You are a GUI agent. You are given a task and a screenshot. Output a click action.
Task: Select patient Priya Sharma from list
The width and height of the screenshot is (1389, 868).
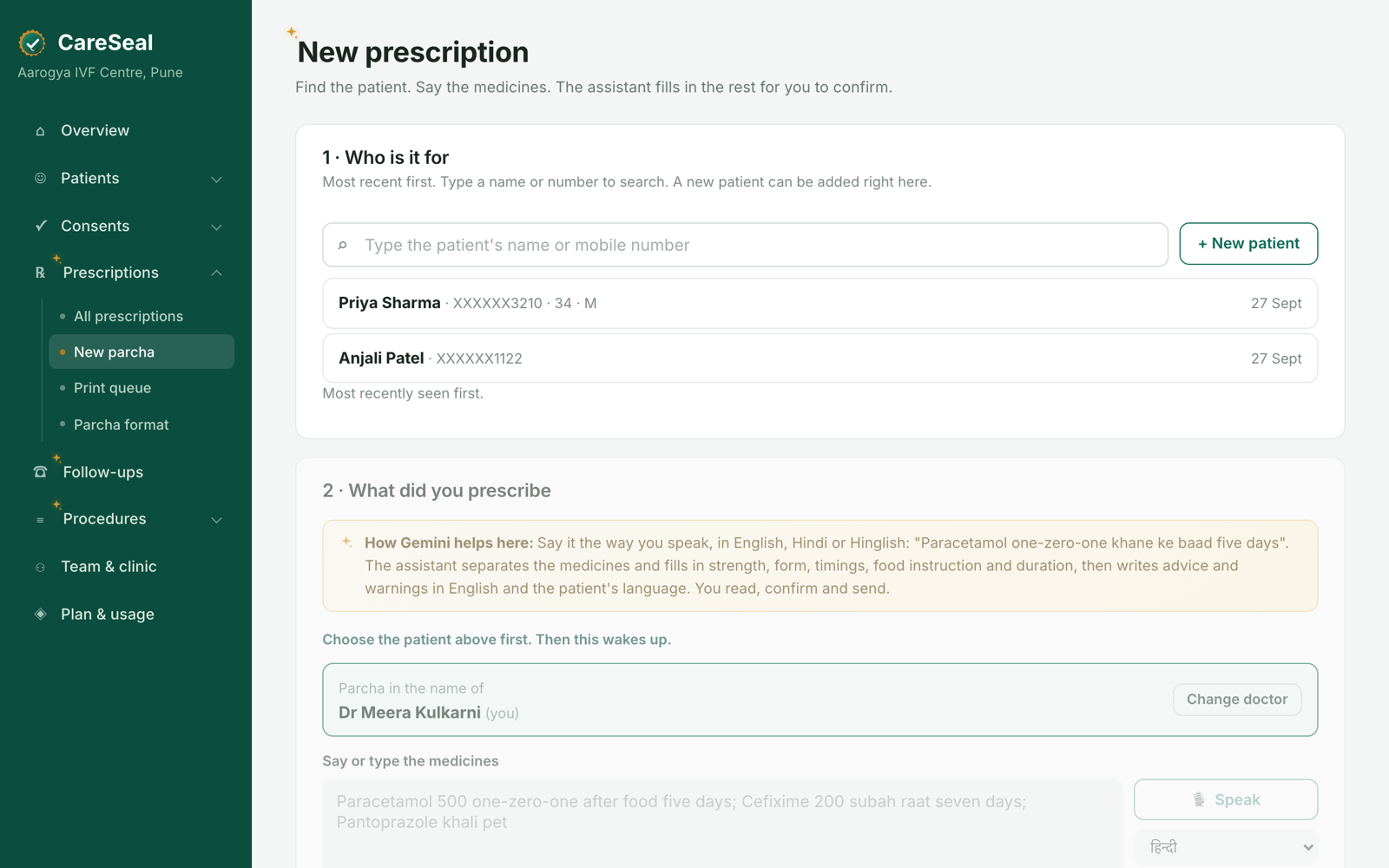(820, 303)
